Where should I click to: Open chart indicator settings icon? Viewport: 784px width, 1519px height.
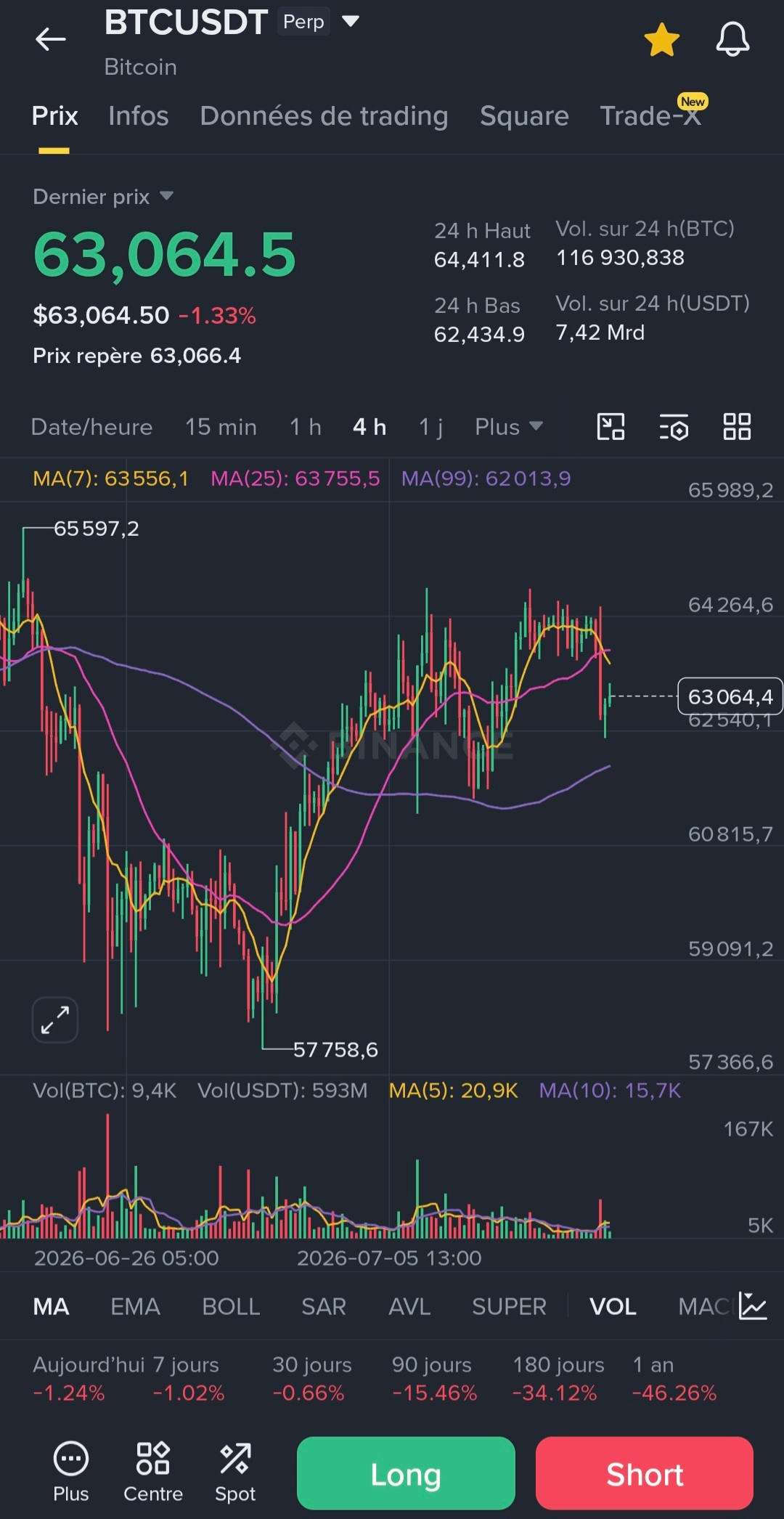coord(674,427)
